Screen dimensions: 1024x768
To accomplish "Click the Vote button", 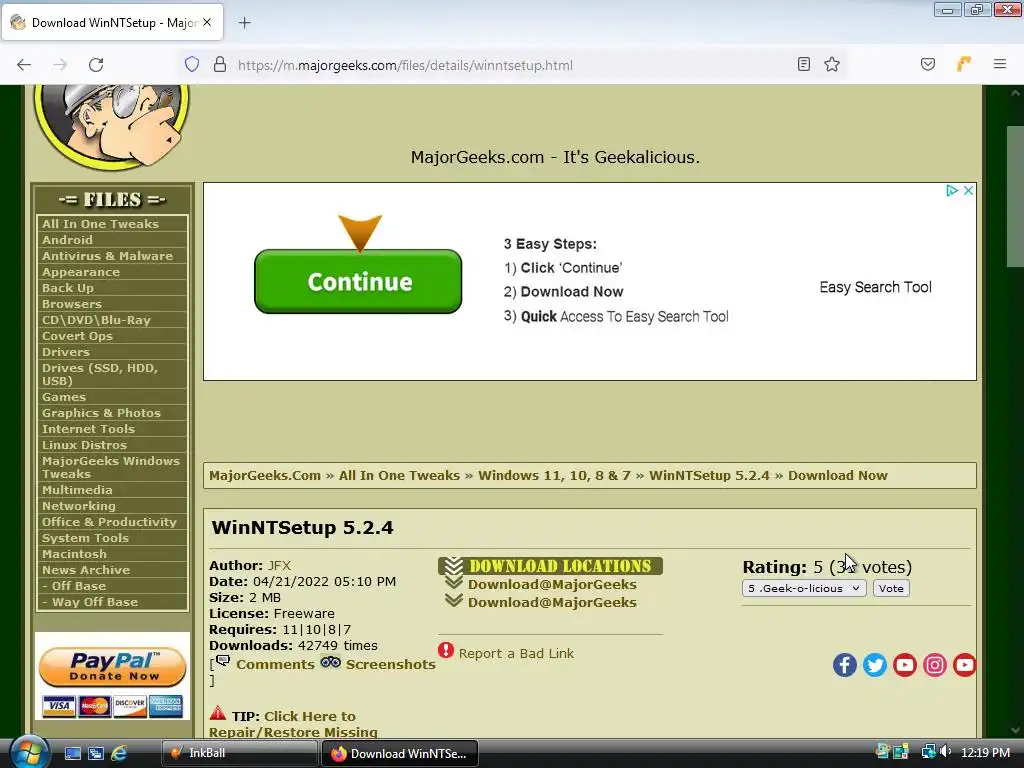I will [891, 588].
